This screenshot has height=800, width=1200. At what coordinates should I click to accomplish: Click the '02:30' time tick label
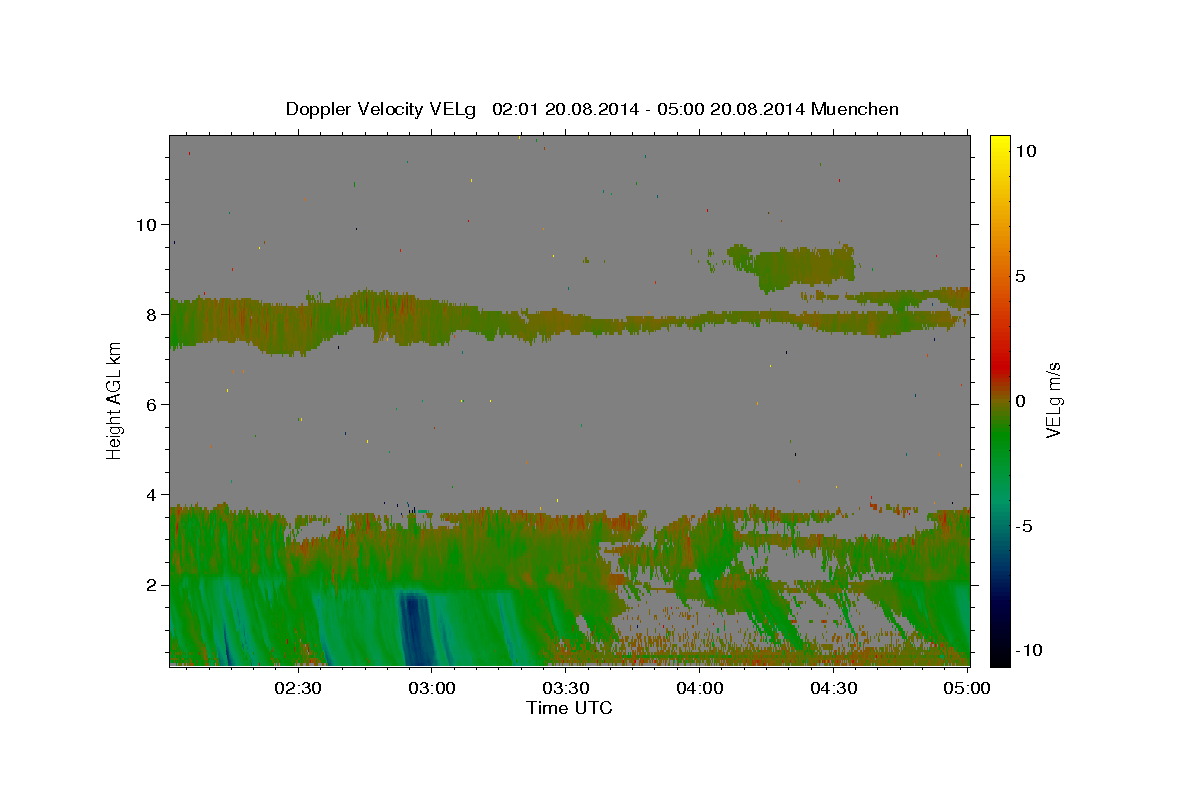click(298, 689)
